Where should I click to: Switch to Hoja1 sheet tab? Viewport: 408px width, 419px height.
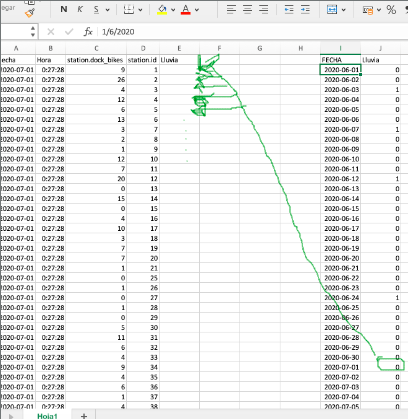click(x=47, y=416)
